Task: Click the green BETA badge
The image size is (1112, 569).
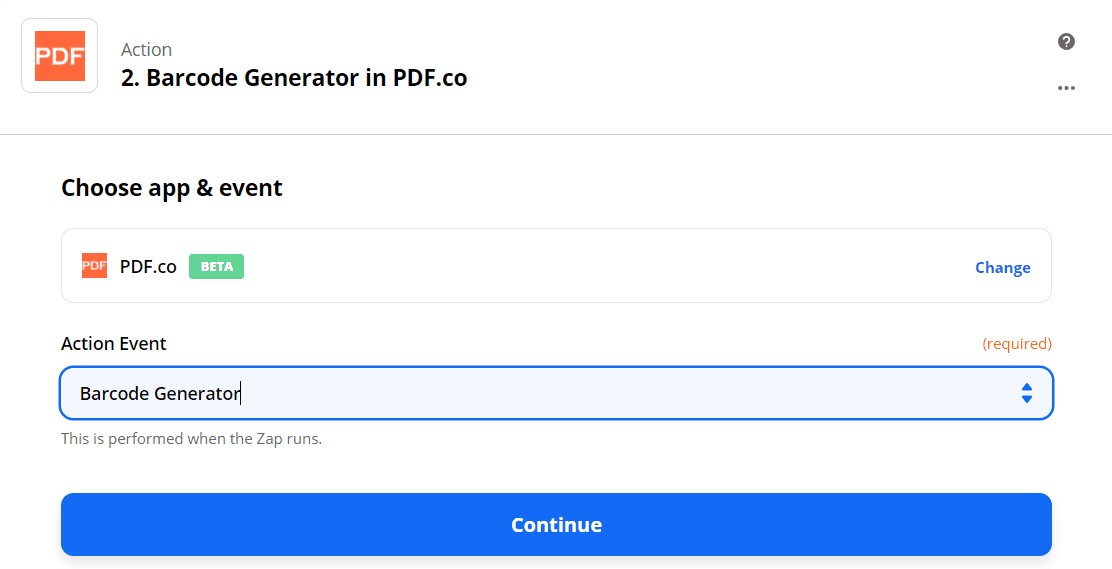Action: pyautogui.click(x=216, y=267)
